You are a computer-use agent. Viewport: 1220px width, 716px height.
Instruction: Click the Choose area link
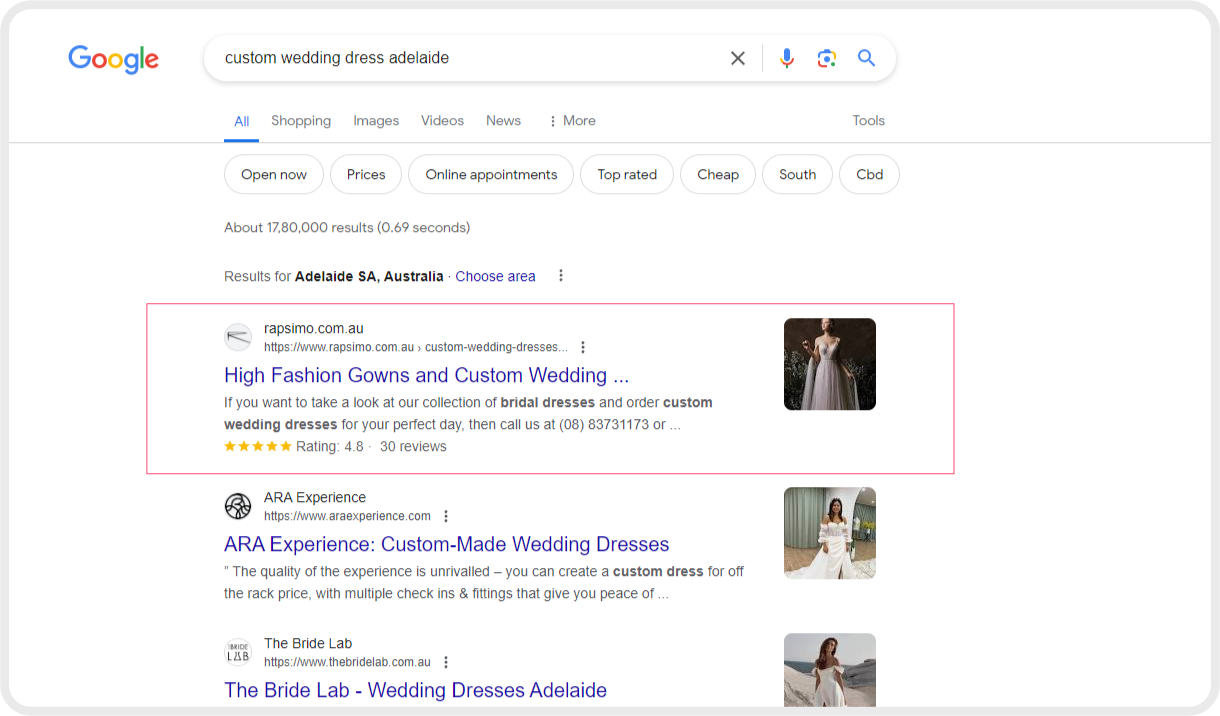pos(495,276)
